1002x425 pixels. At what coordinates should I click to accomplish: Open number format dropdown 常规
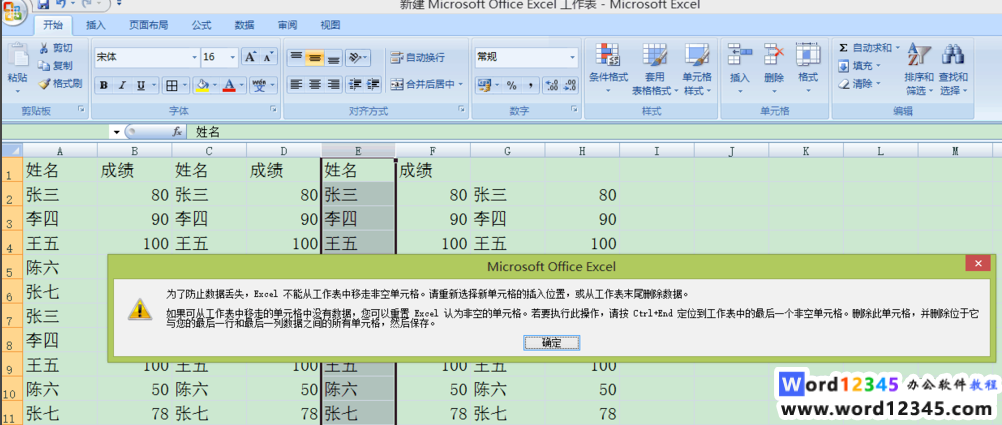tap(573, 57)
